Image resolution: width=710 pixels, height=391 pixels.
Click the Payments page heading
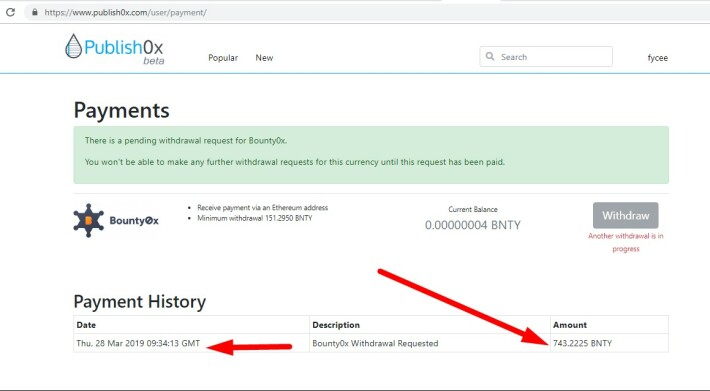[121, 110]
